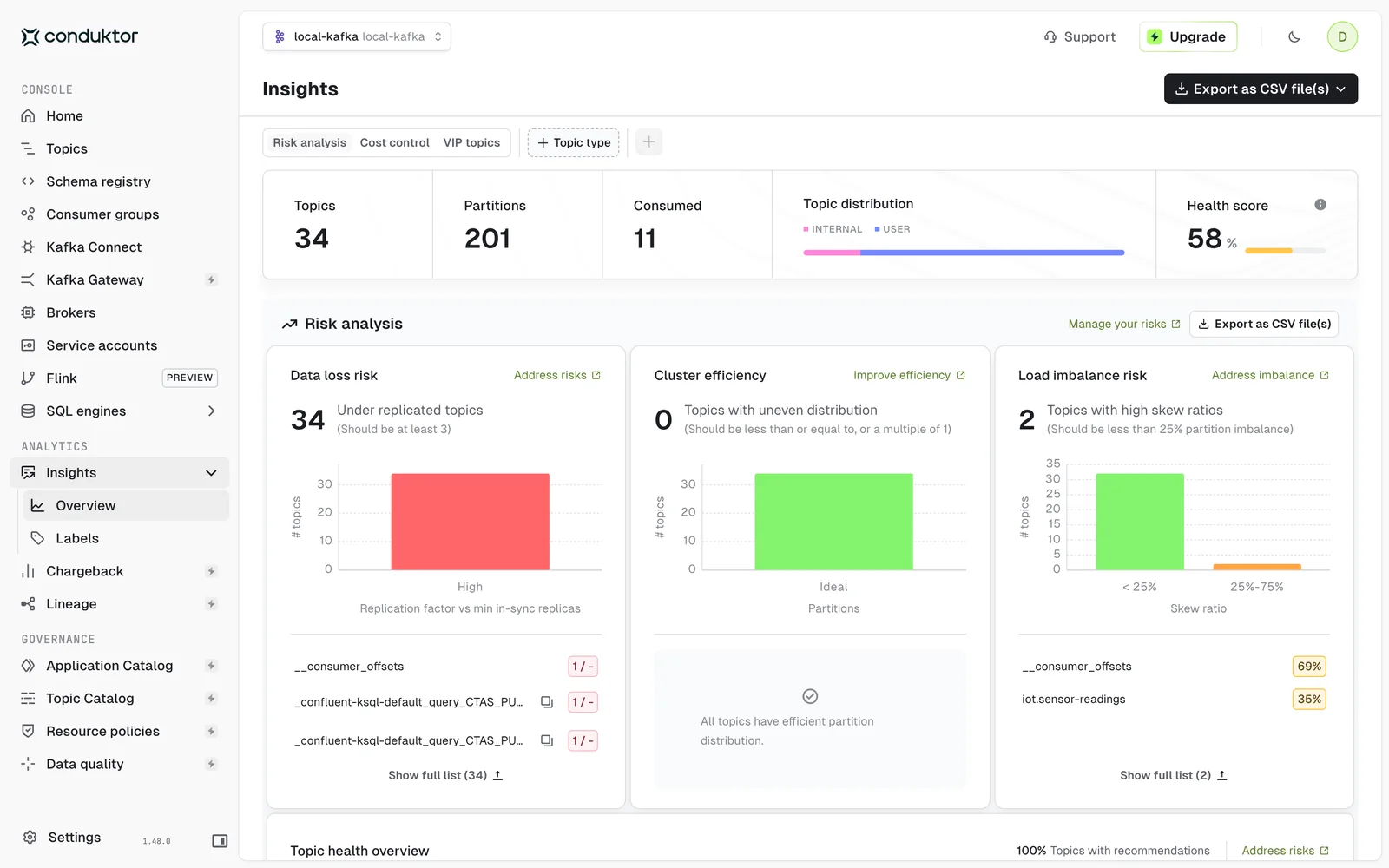The image size is (1389, 868).
Task: Click the red High bar in Data loss chart
Action: 470,522
